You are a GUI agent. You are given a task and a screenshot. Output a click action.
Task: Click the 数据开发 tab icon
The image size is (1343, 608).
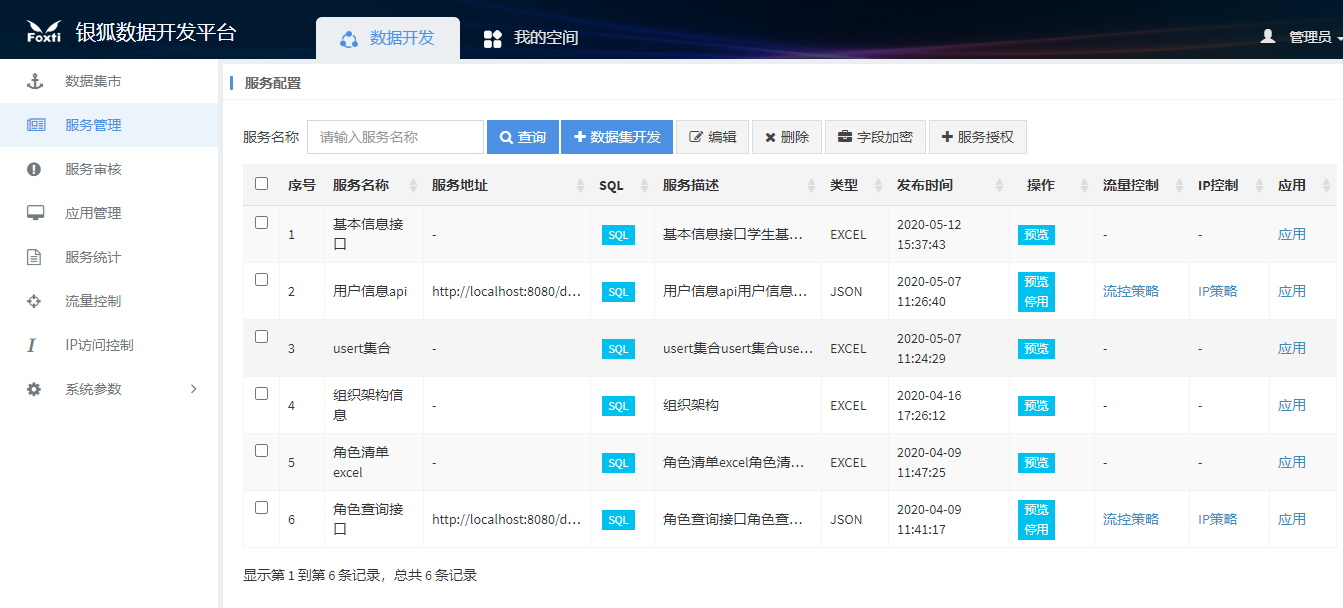(349, 38)
